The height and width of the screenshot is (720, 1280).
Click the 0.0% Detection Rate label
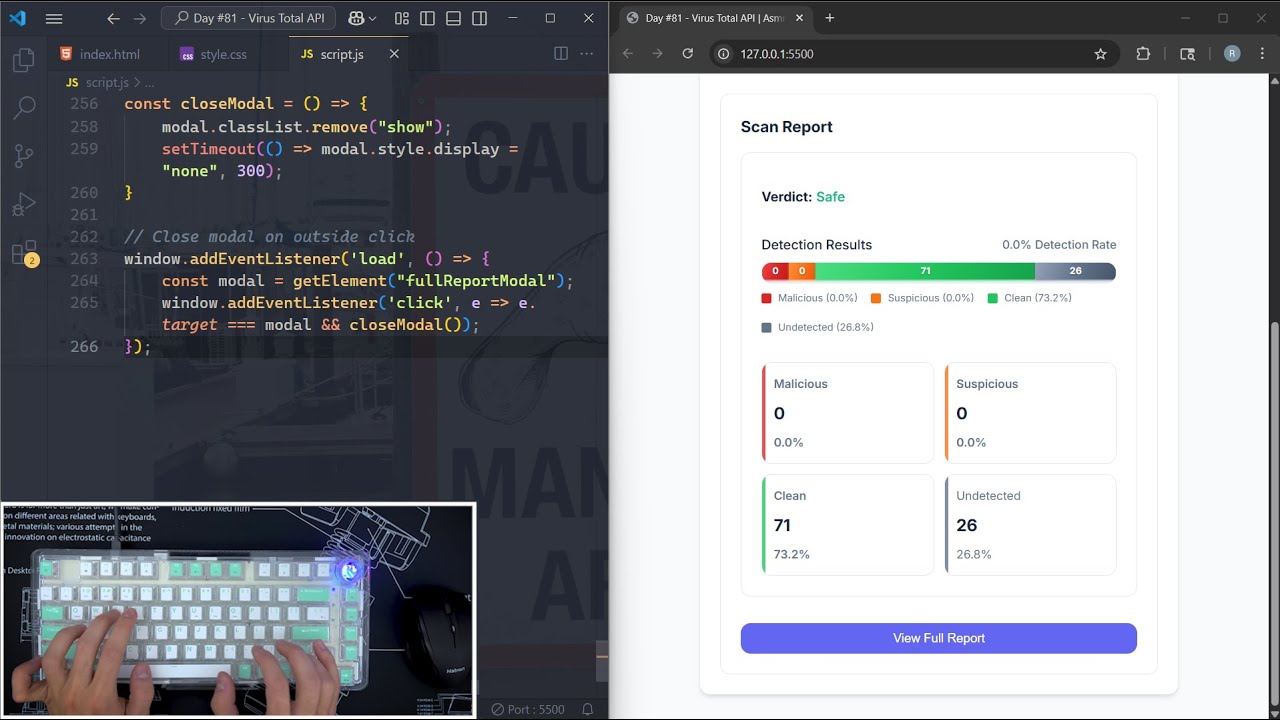(1059, 245)
